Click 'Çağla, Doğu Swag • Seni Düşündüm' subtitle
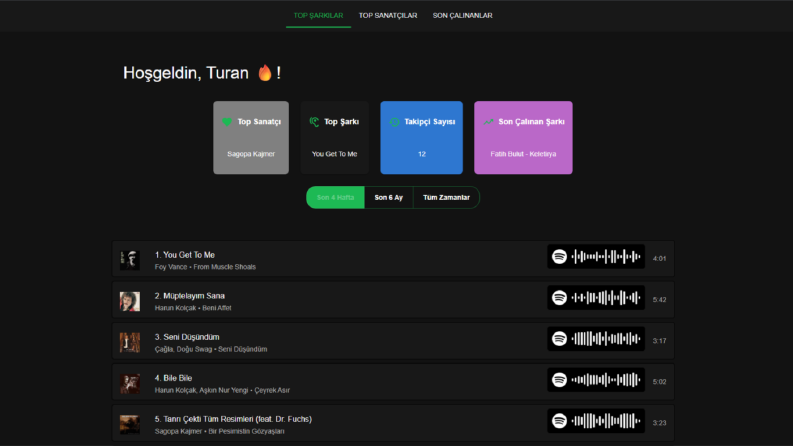Image resolution: width=793 pixels, height=446 pixels. (x=211, y=349)
